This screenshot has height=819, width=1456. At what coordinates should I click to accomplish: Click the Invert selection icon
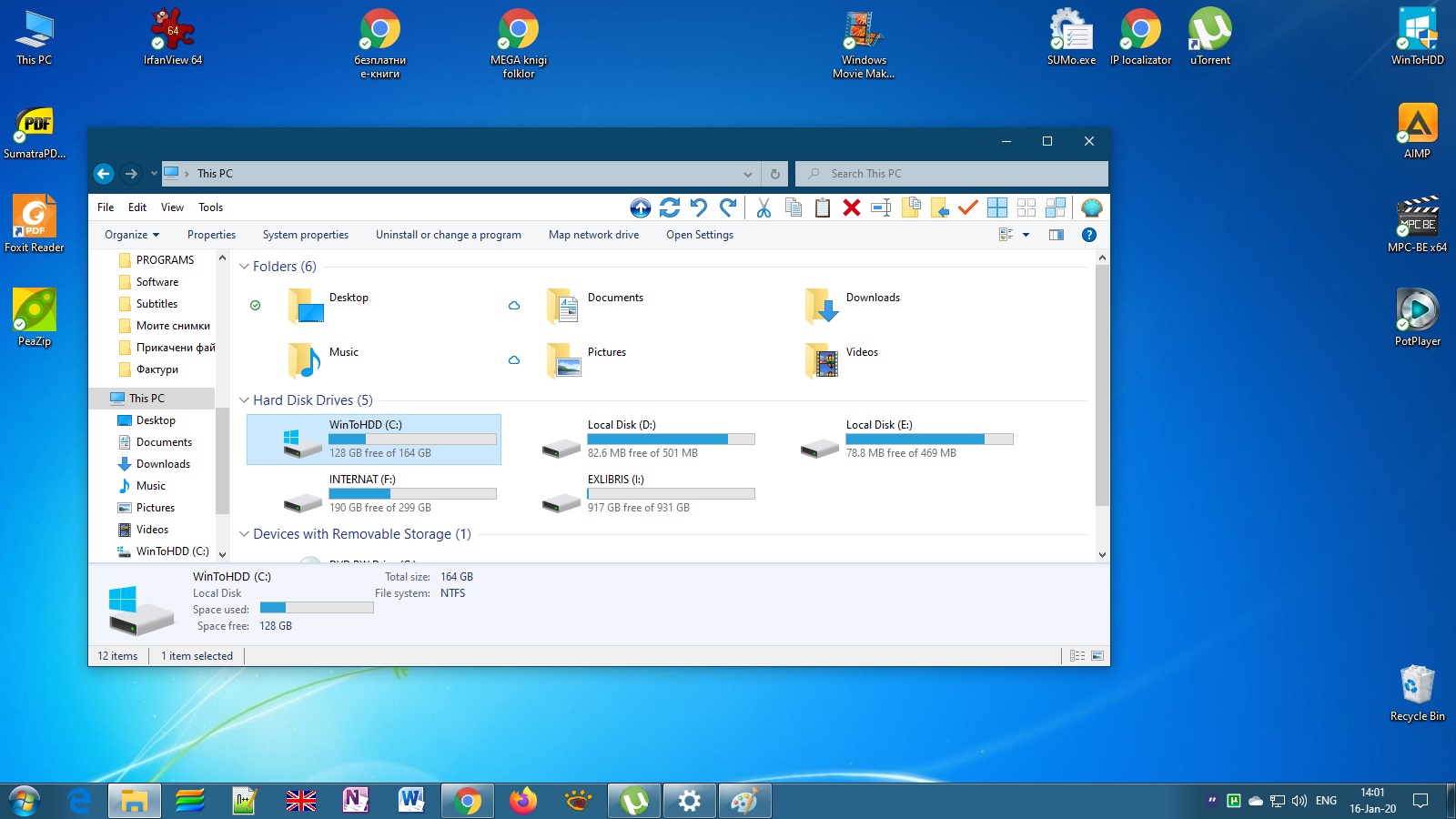[1056, 207]
